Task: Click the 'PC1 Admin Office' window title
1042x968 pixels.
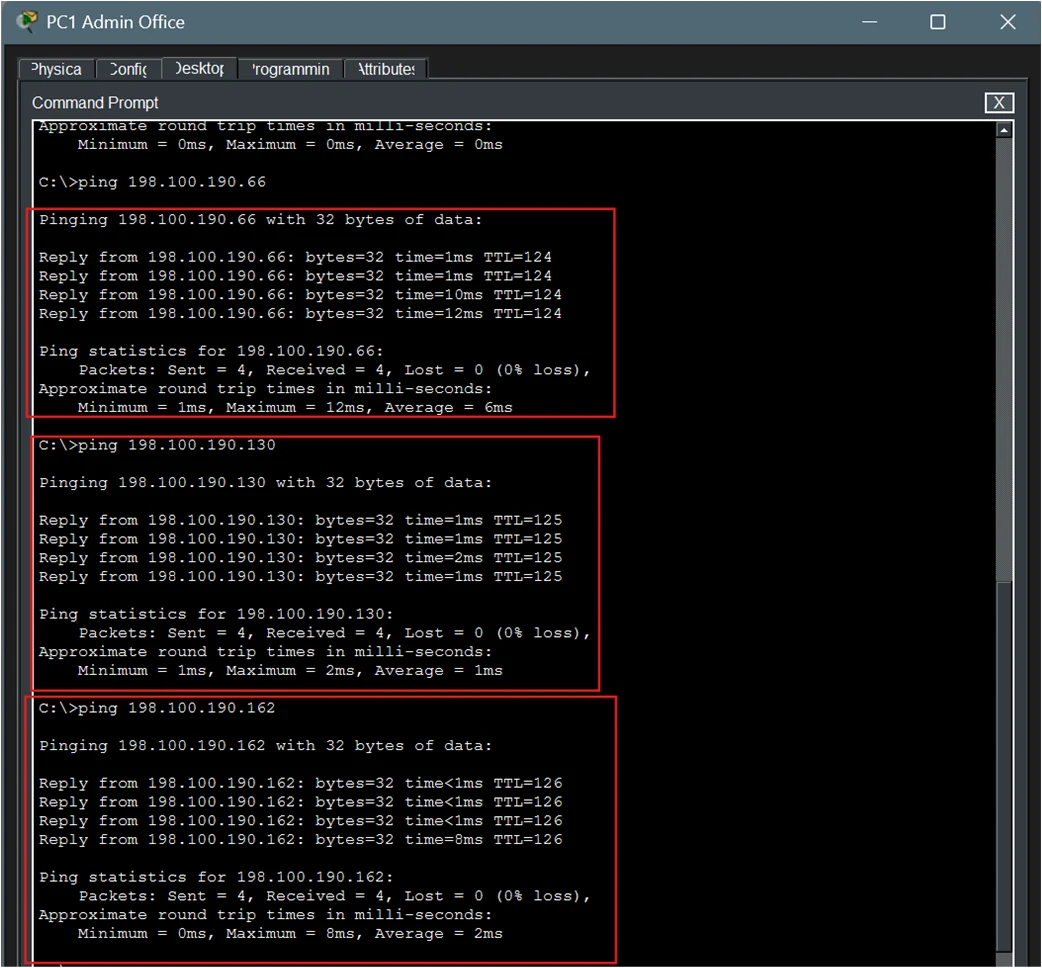Action: coord(115,22)
